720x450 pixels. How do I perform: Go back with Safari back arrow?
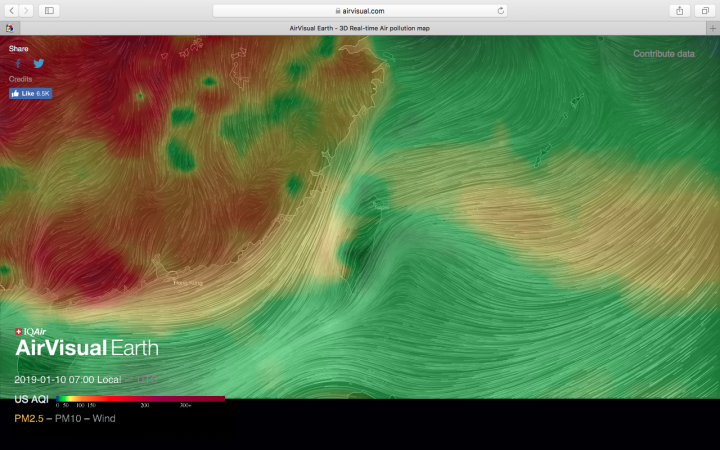11,11
